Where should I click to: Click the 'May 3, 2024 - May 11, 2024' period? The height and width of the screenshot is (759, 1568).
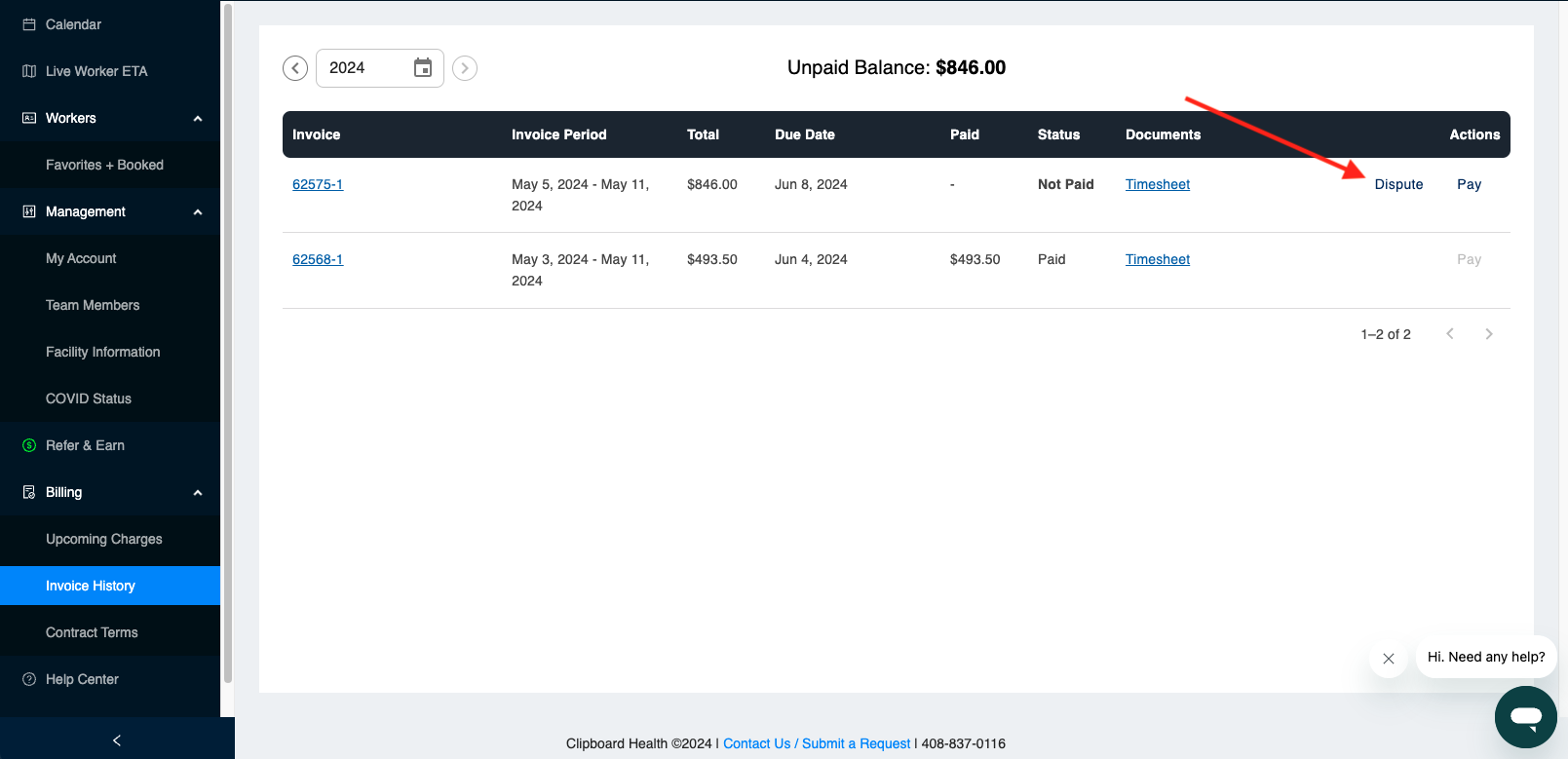coord(581,270)
